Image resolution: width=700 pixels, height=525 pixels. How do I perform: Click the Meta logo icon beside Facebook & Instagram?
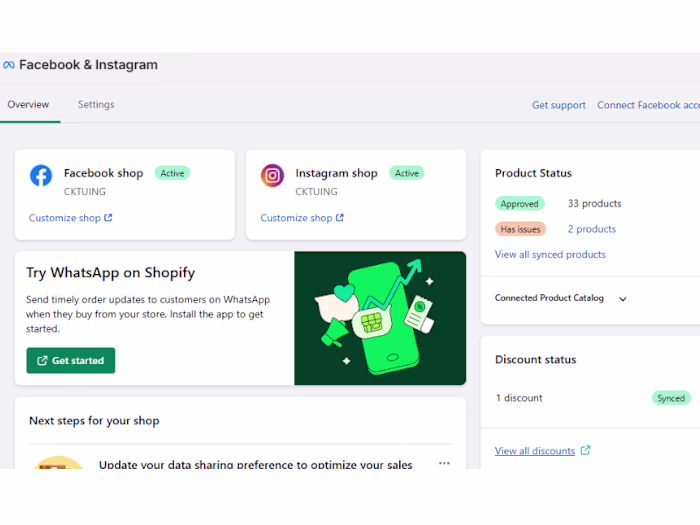pos(8,65)
